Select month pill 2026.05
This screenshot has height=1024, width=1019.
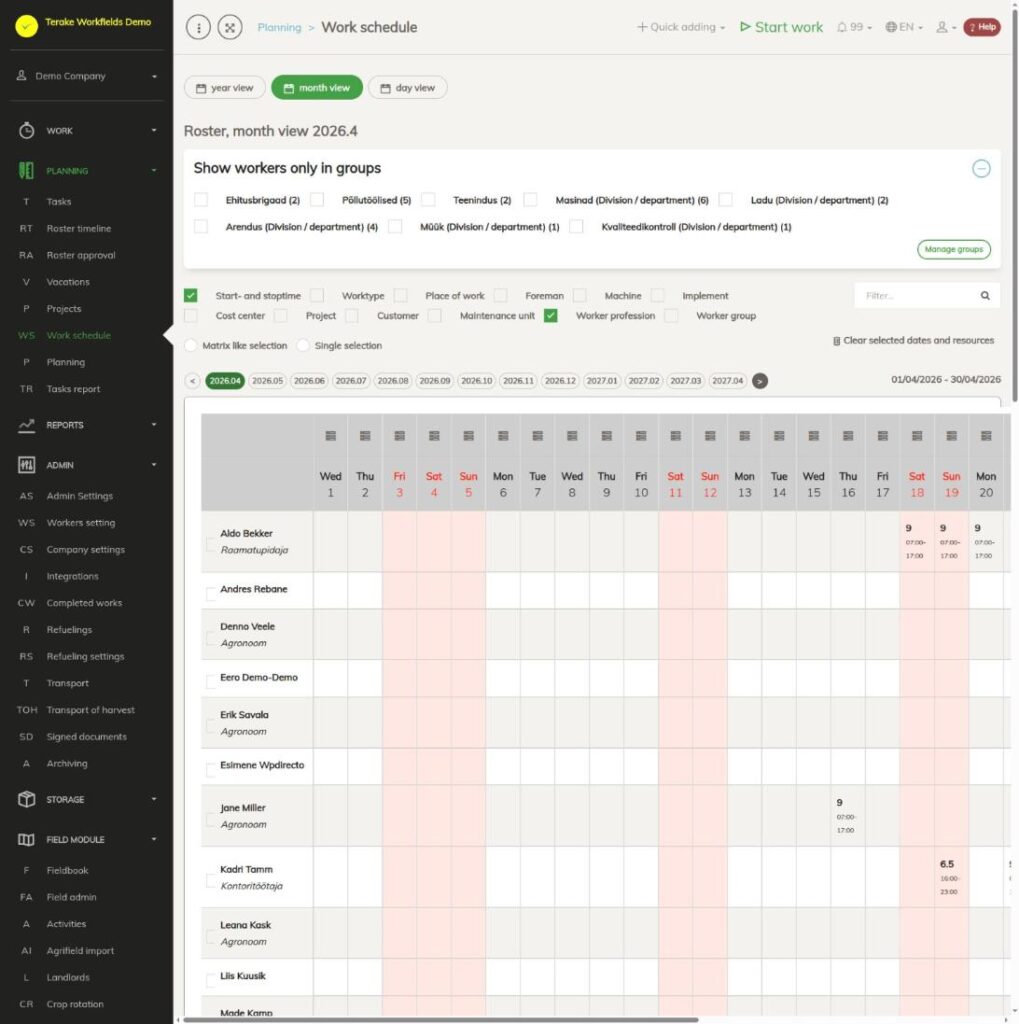[x=267, y=381]
